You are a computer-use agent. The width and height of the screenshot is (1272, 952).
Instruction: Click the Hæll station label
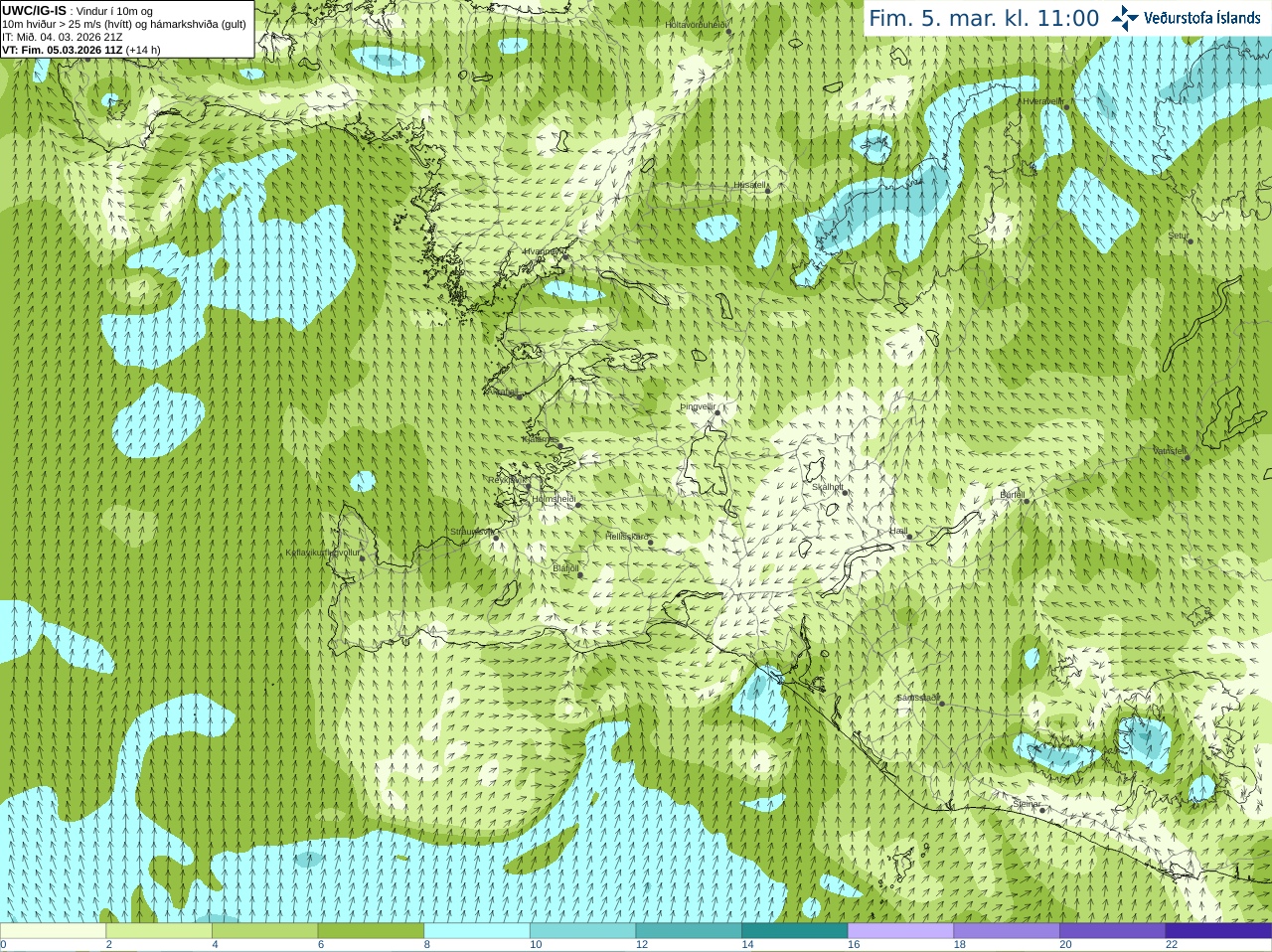tap(898, 532)
